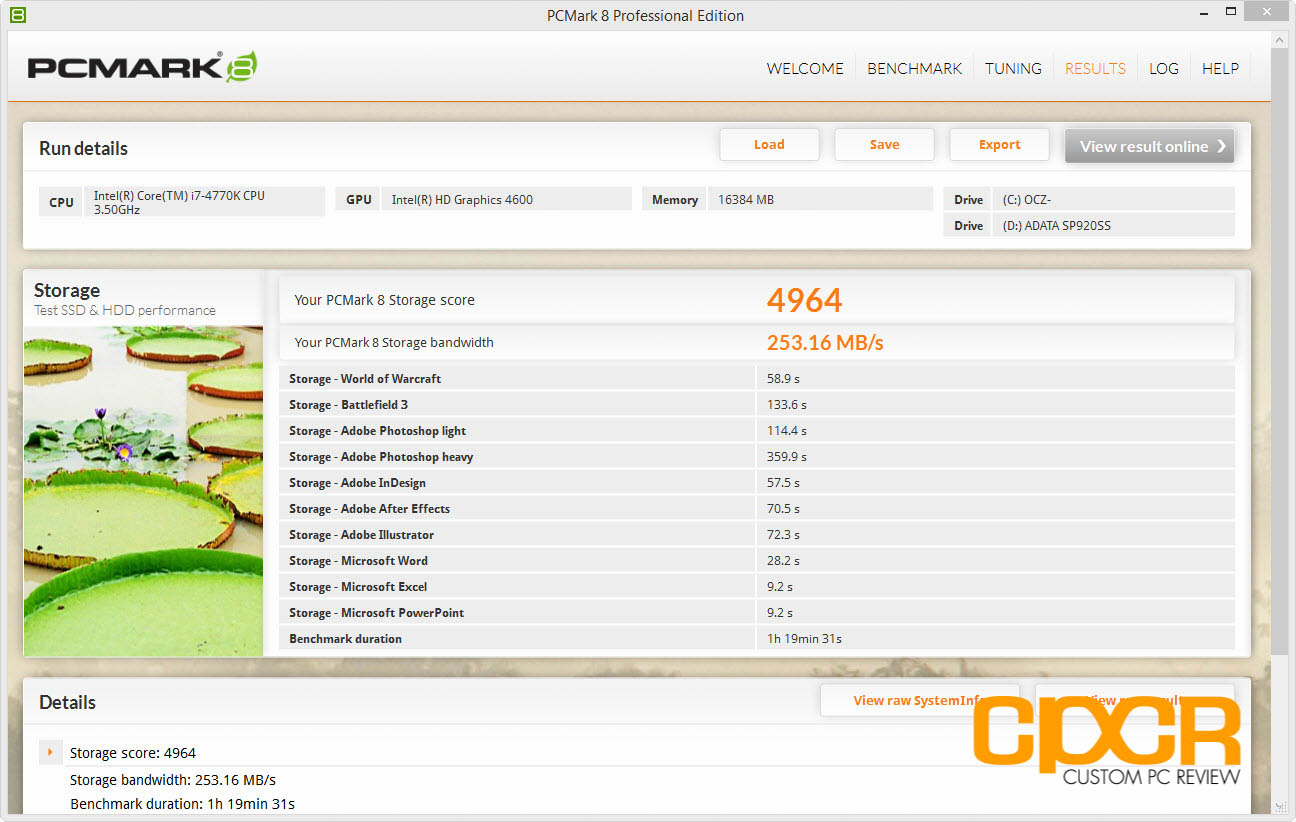Select the Storage score value 4964
1296x822 pixels.
pos(804,300)
